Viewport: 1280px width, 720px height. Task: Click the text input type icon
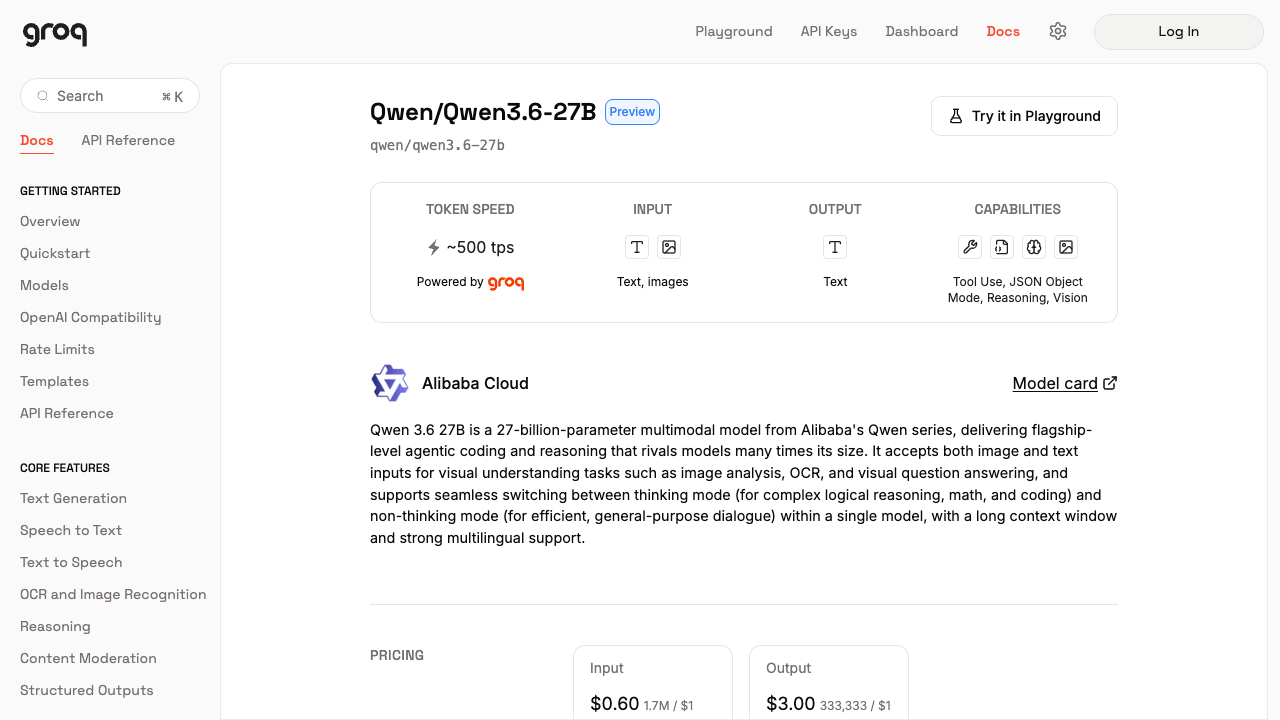click(x=637, y=247)
